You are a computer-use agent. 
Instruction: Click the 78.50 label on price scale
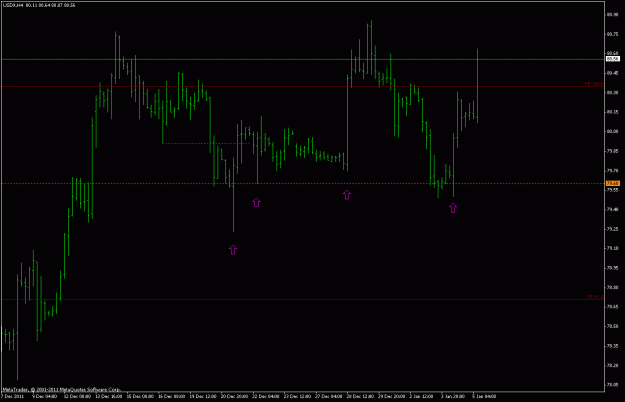pyautogui.click(x=612, y=326)
